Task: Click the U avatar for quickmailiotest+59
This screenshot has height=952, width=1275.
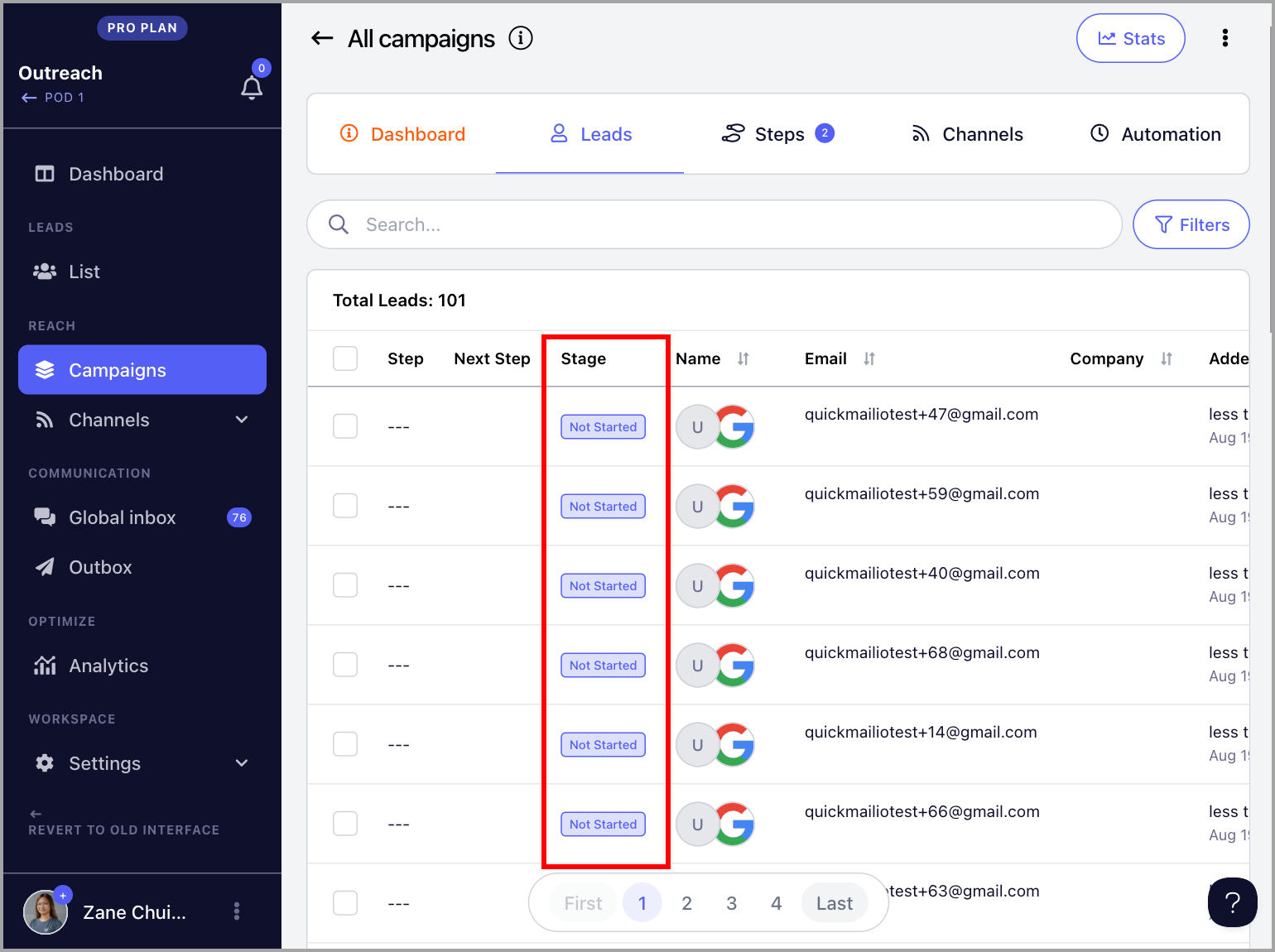Action: tap(697, 507)
